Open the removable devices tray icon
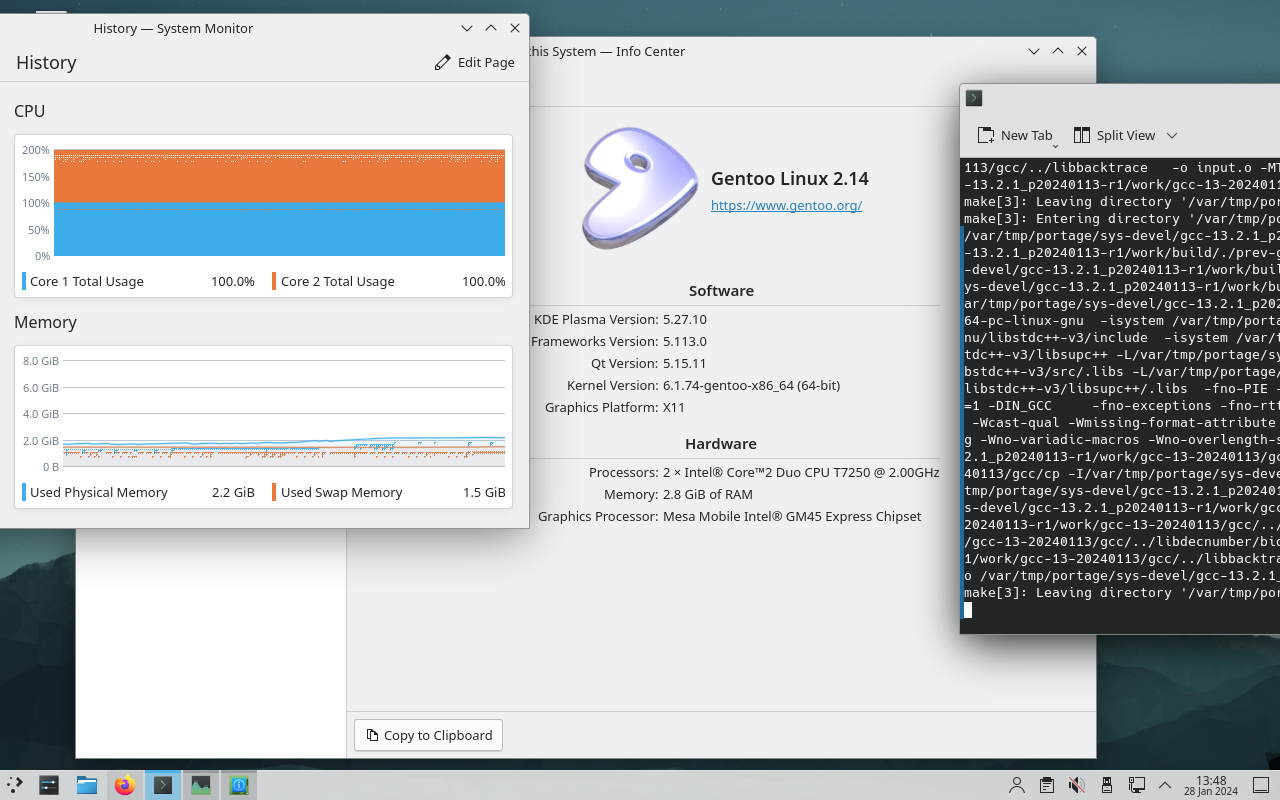1280x800 pixels. pos(1106,785)
